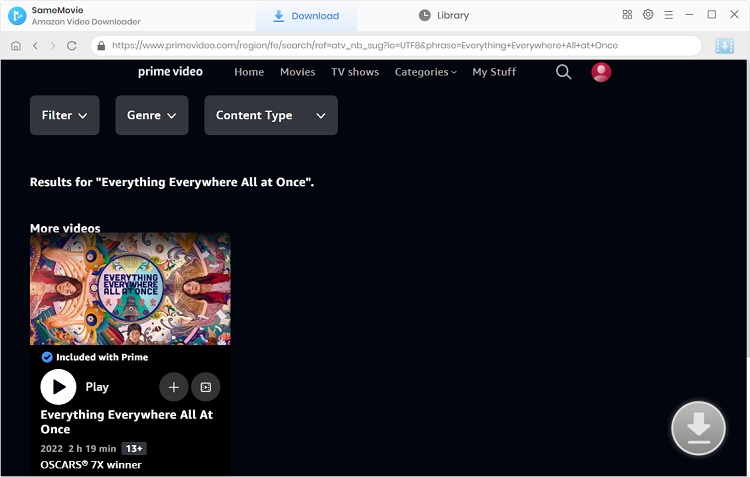Reload the page with refresh icon
750x477 pixels.
72,46
